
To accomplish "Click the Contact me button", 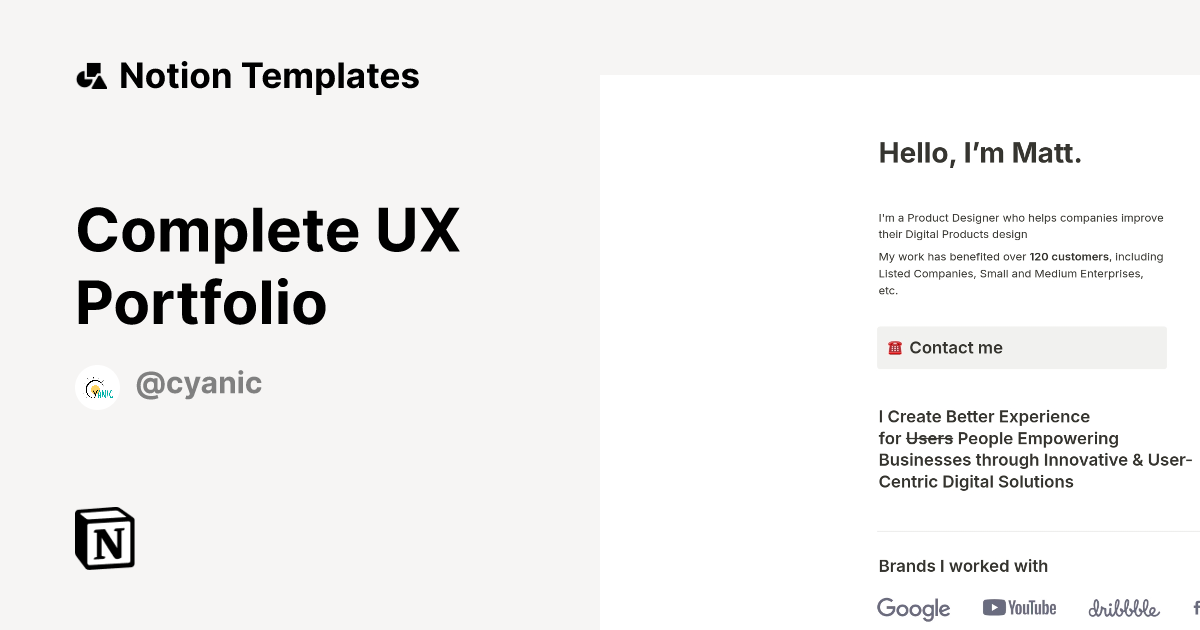I will 1021,347.
